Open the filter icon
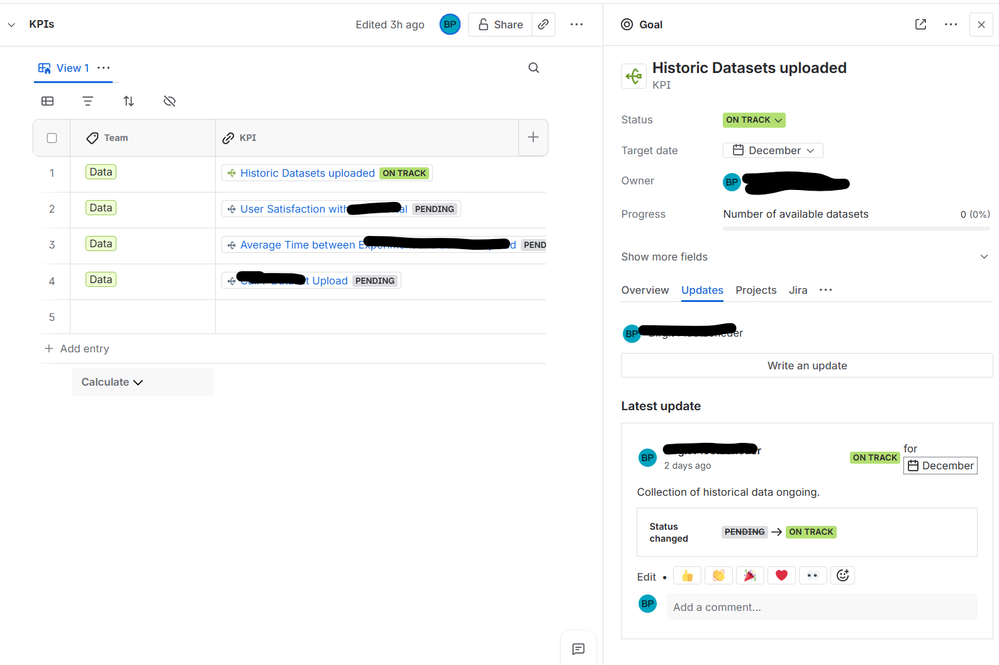This screenshot has height=665, width=999. (x=88, y=101)
